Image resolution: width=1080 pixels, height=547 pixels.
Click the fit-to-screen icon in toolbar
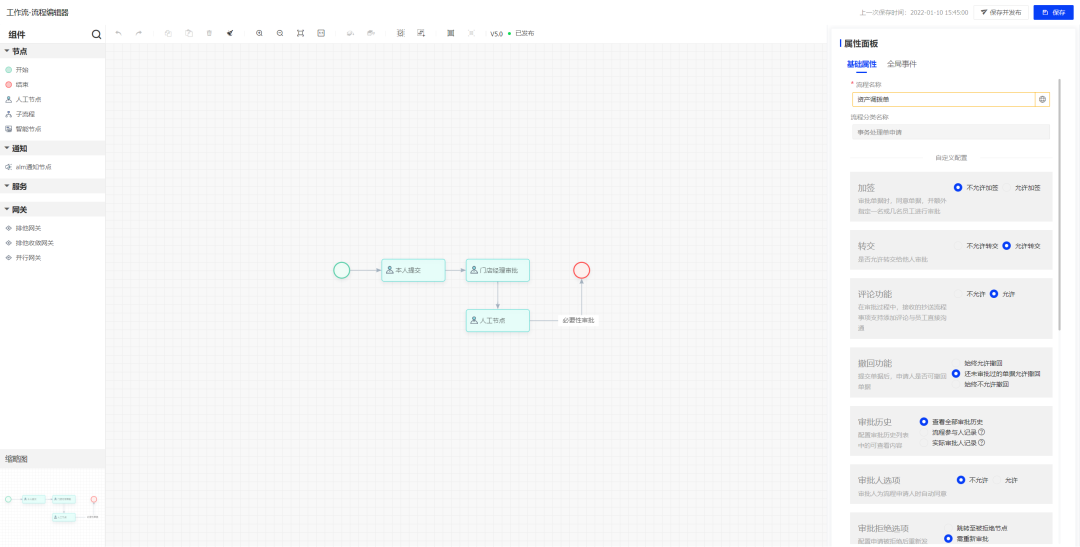(x=300, y=33)
